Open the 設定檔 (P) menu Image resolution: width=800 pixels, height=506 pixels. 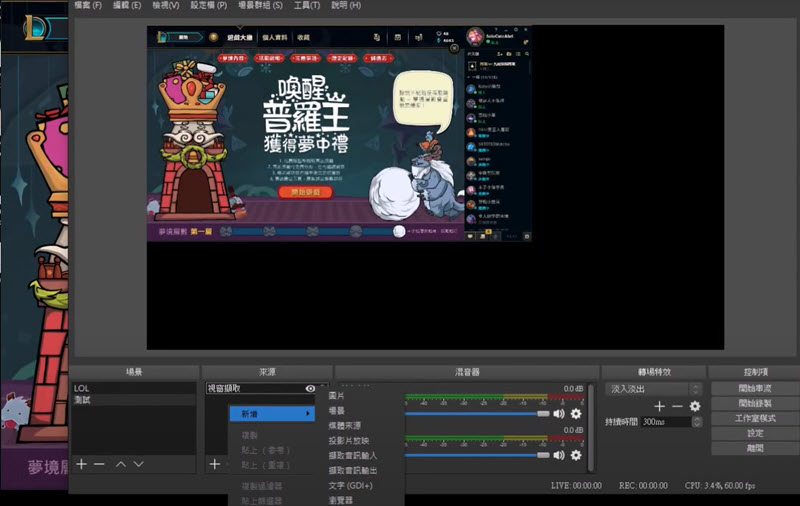point(209,5)
